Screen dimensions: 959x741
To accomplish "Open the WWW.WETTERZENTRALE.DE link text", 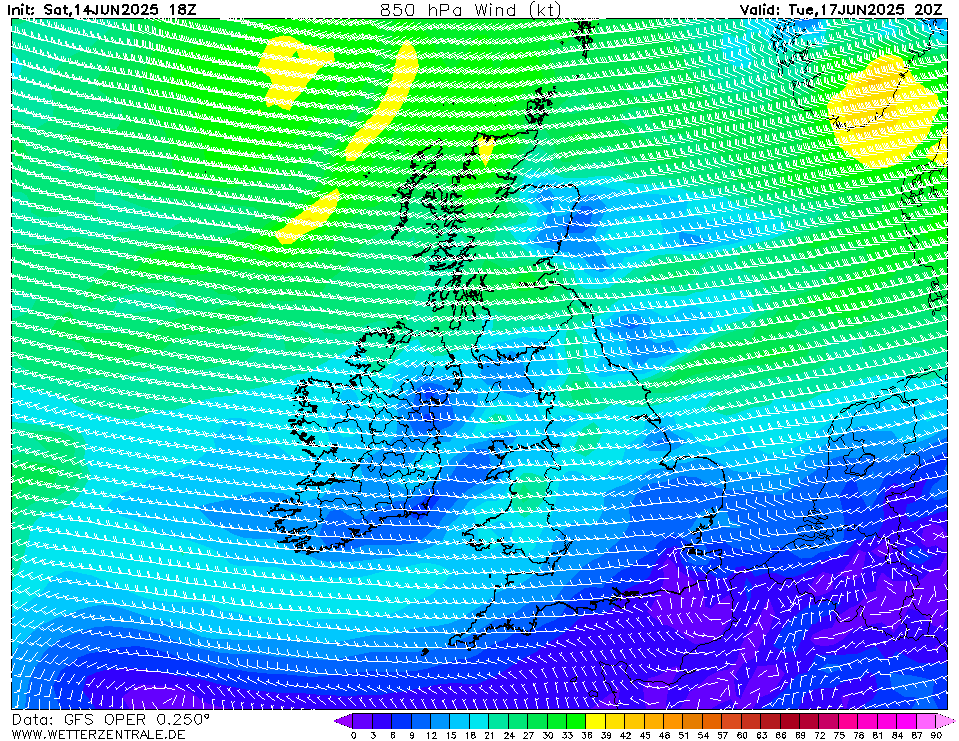I will pyautogui.click(x=98, y=734).
